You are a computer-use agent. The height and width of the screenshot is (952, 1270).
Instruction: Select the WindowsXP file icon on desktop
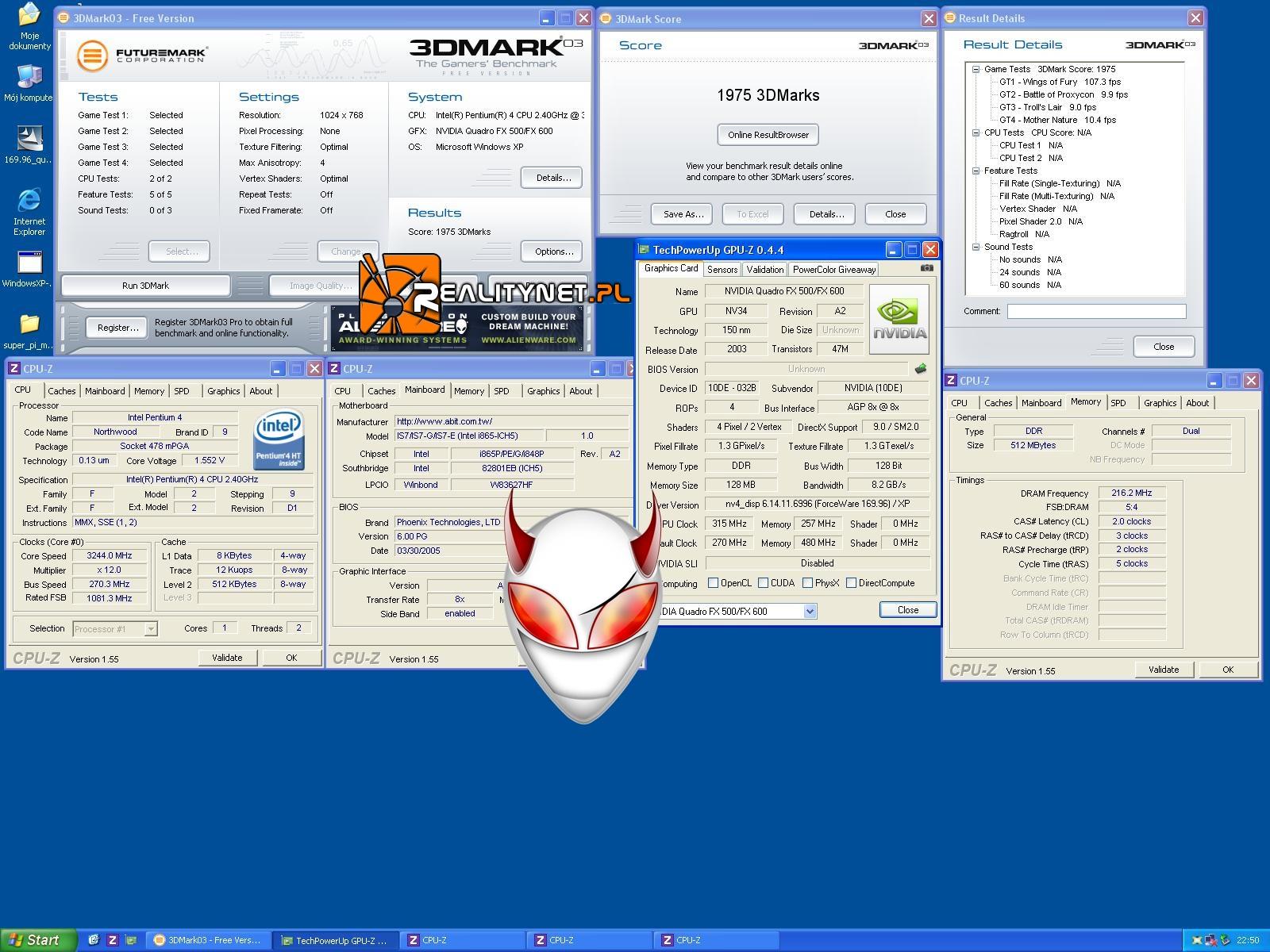click(29, 270)
